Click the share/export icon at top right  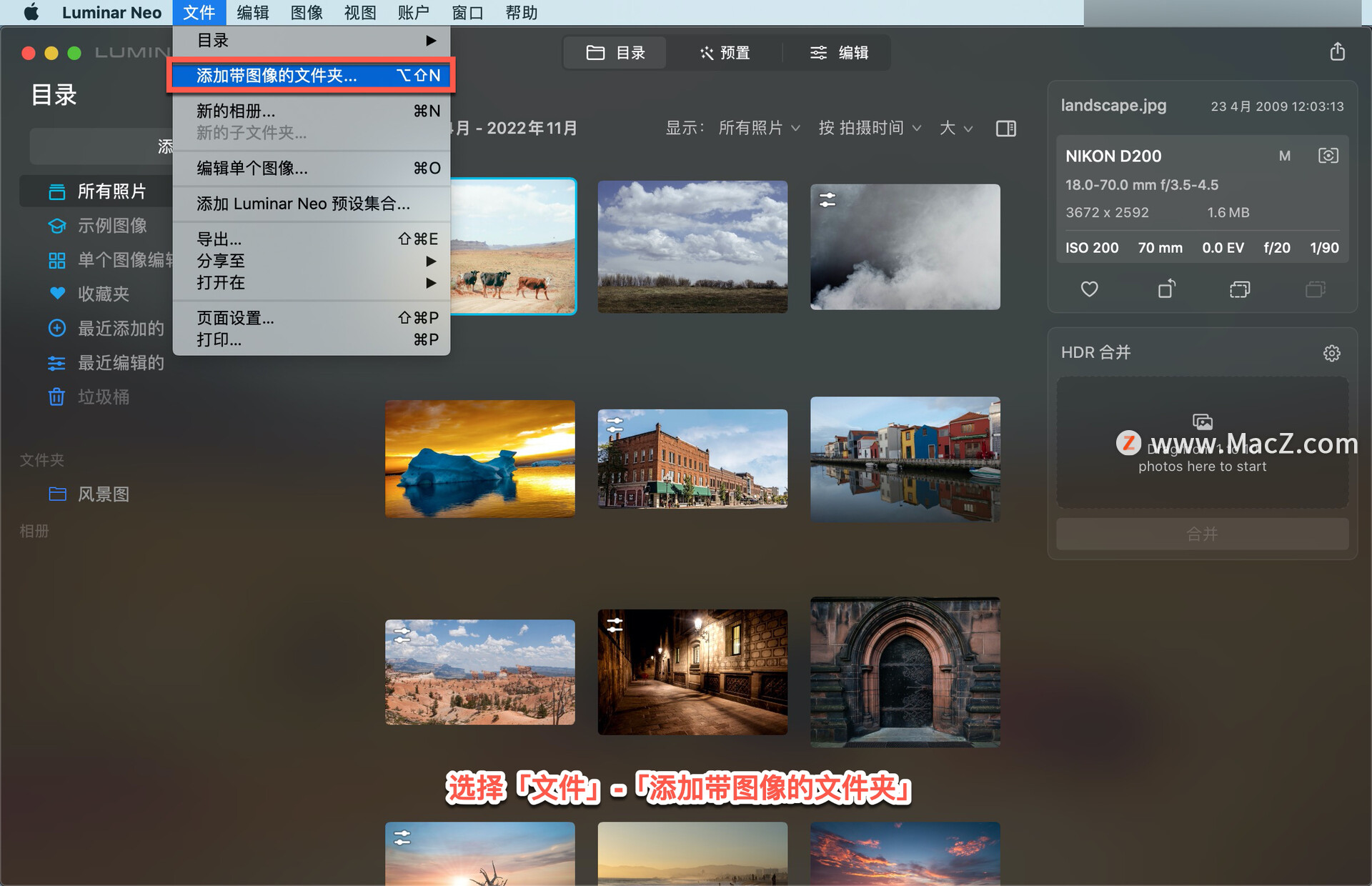click(1337, 51)
